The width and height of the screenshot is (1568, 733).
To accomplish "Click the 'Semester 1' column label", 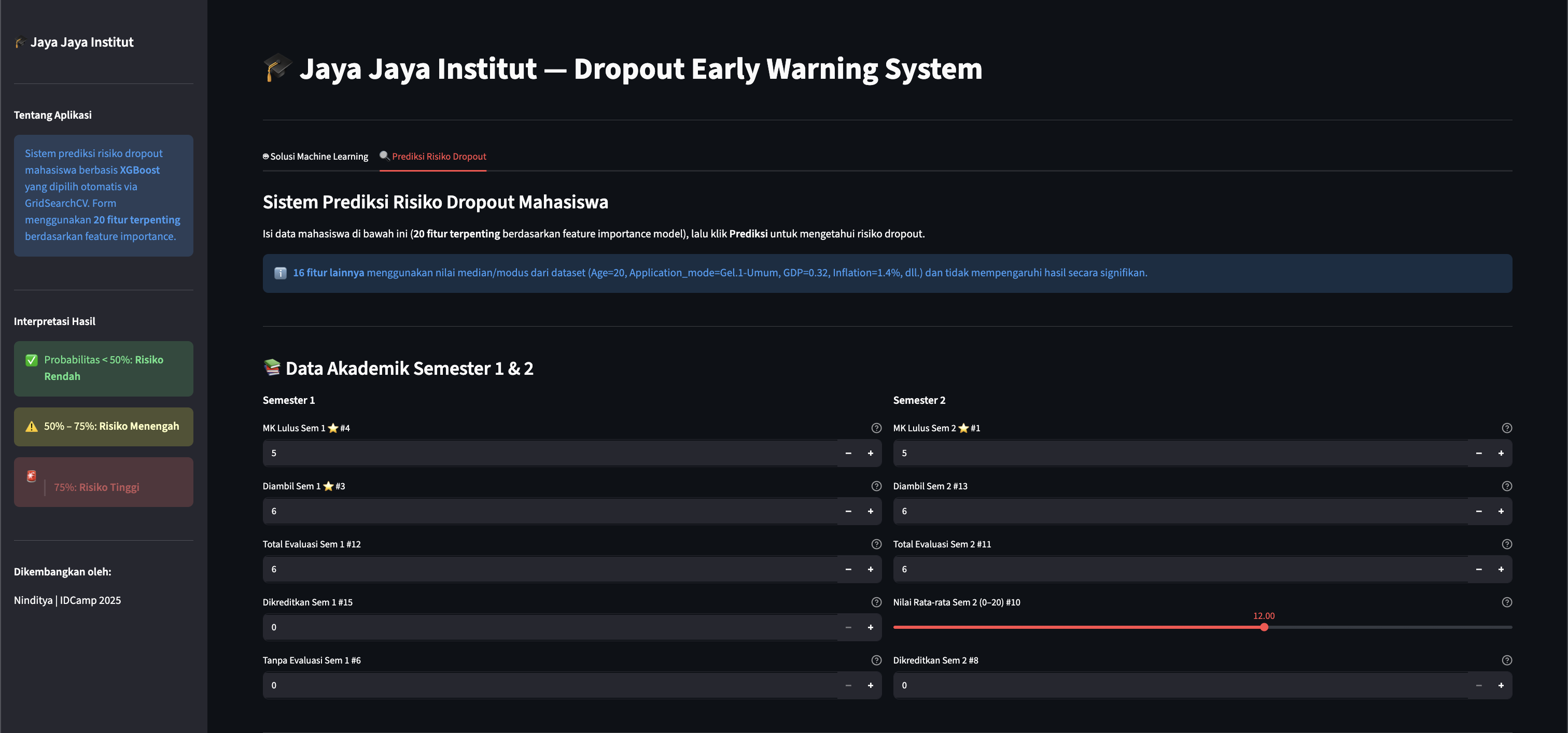I will (288, 400).
